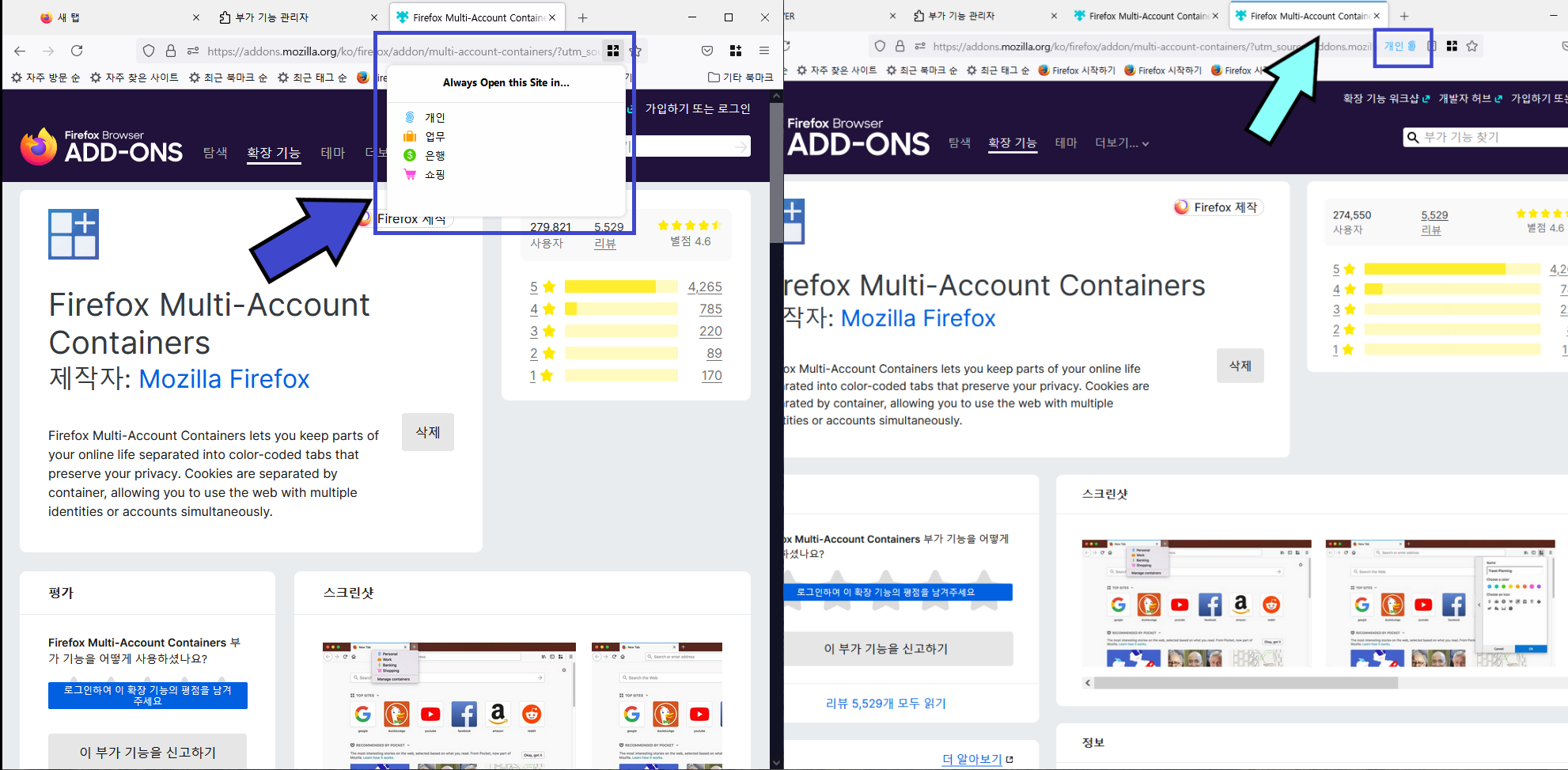Open 개발자 허브 link in right window
The image size is (1568, 770).
1470,98
